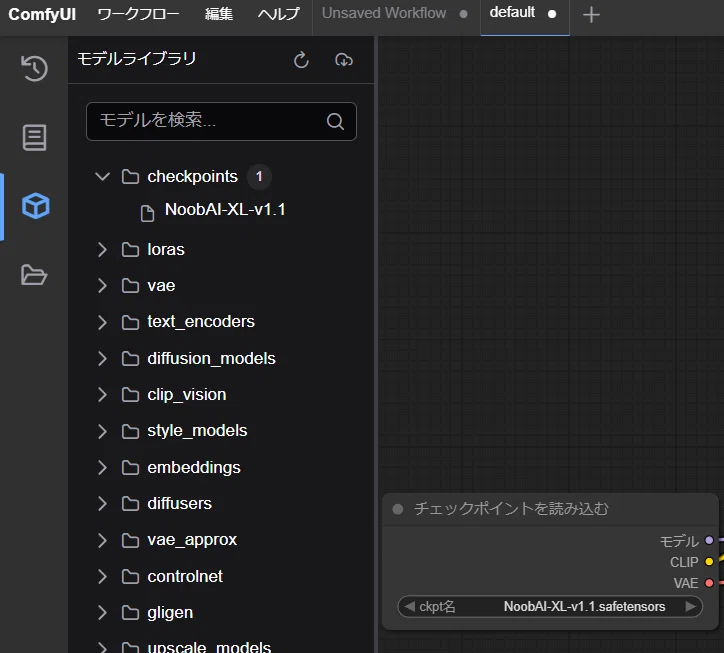The image size is (724, 653).
Task: Select next checkpoint with right ckpt arrow
Action: point(691,606)
